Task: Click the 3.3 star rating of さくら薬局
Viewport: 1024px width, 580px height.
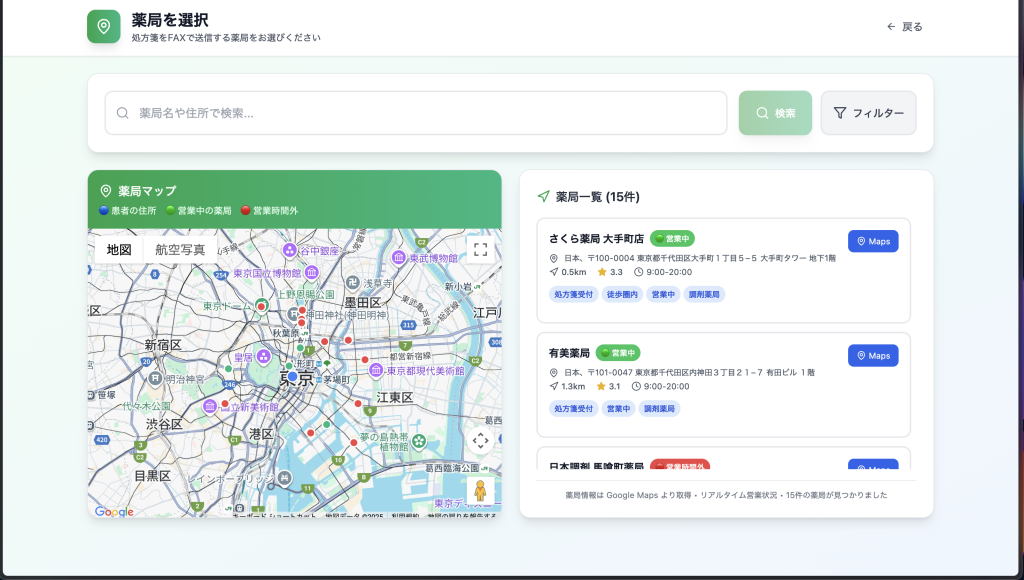Action: pos(610,272)
